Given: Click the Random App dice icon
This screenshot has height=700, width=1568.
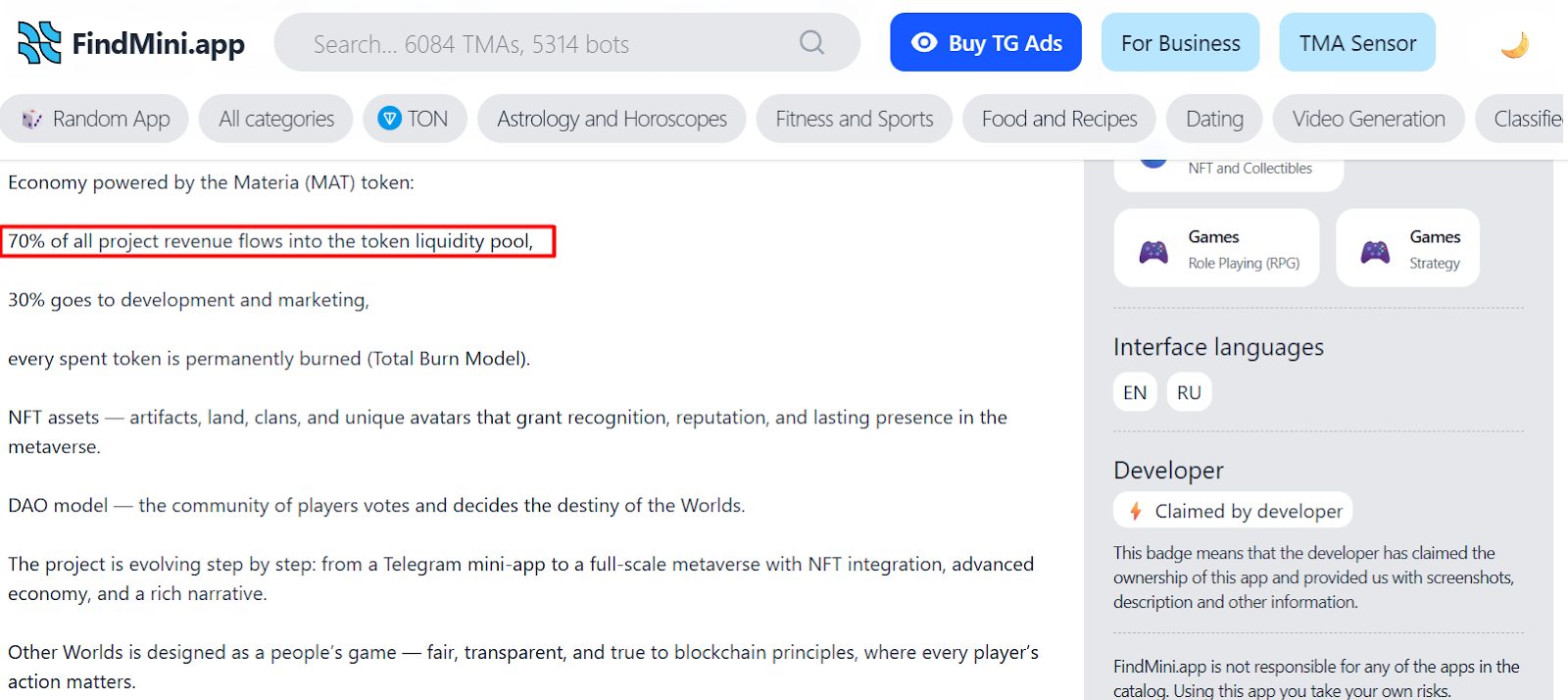Looking at the screenshot, I should (x=32, y=120).
